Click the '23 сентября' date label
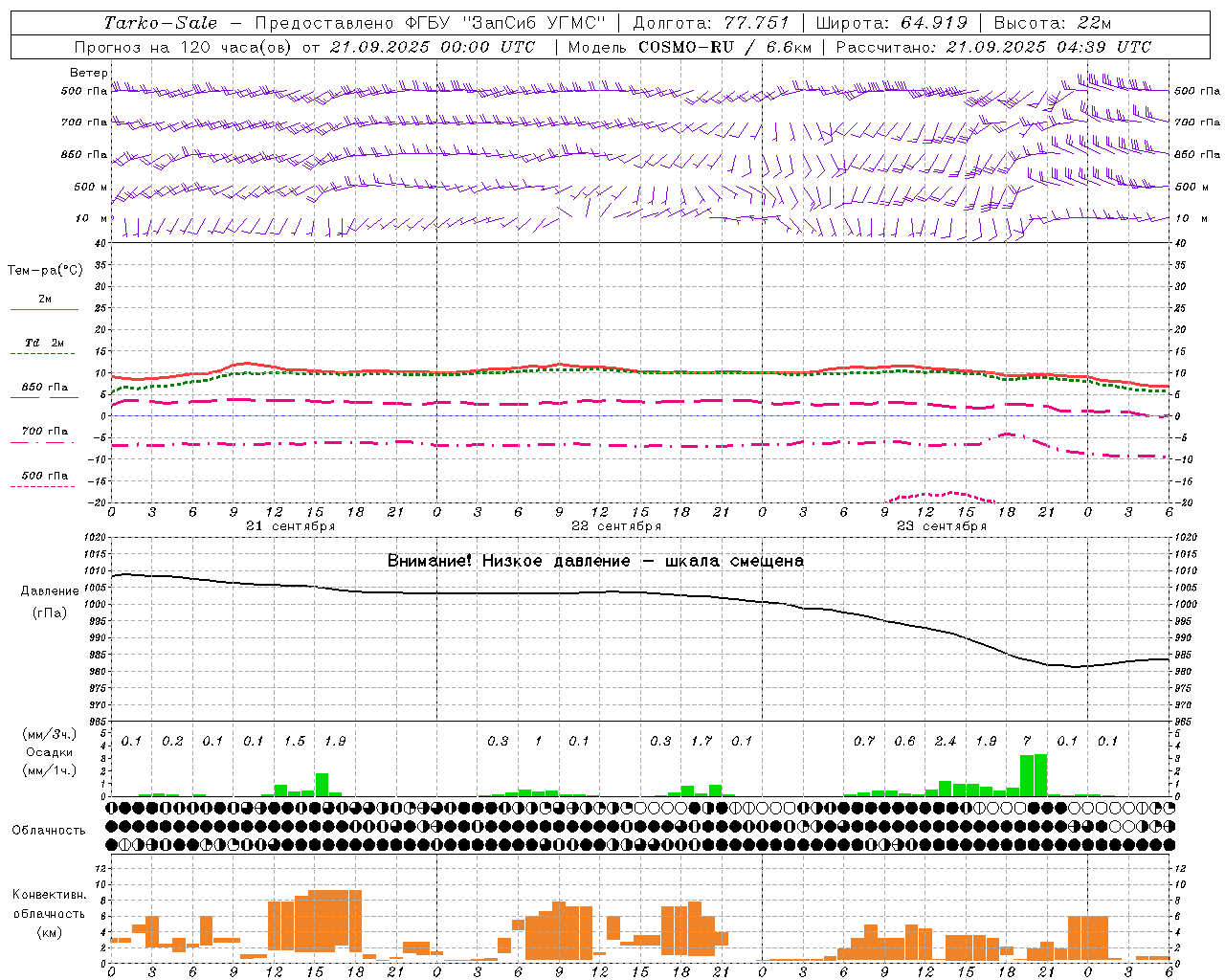 coord(942,526)
